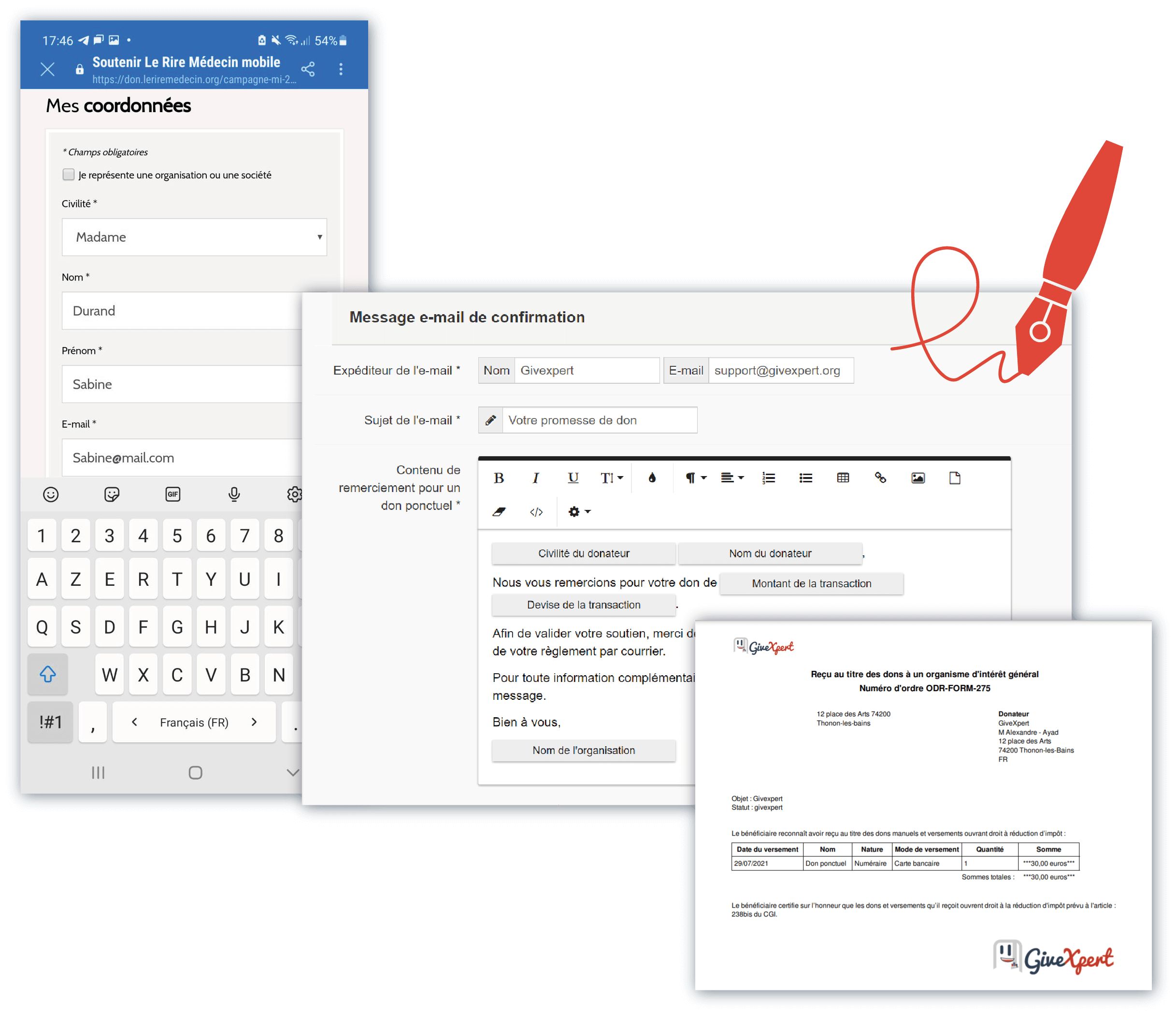Tap the shift arrow key on keyboard

[48, 675]
